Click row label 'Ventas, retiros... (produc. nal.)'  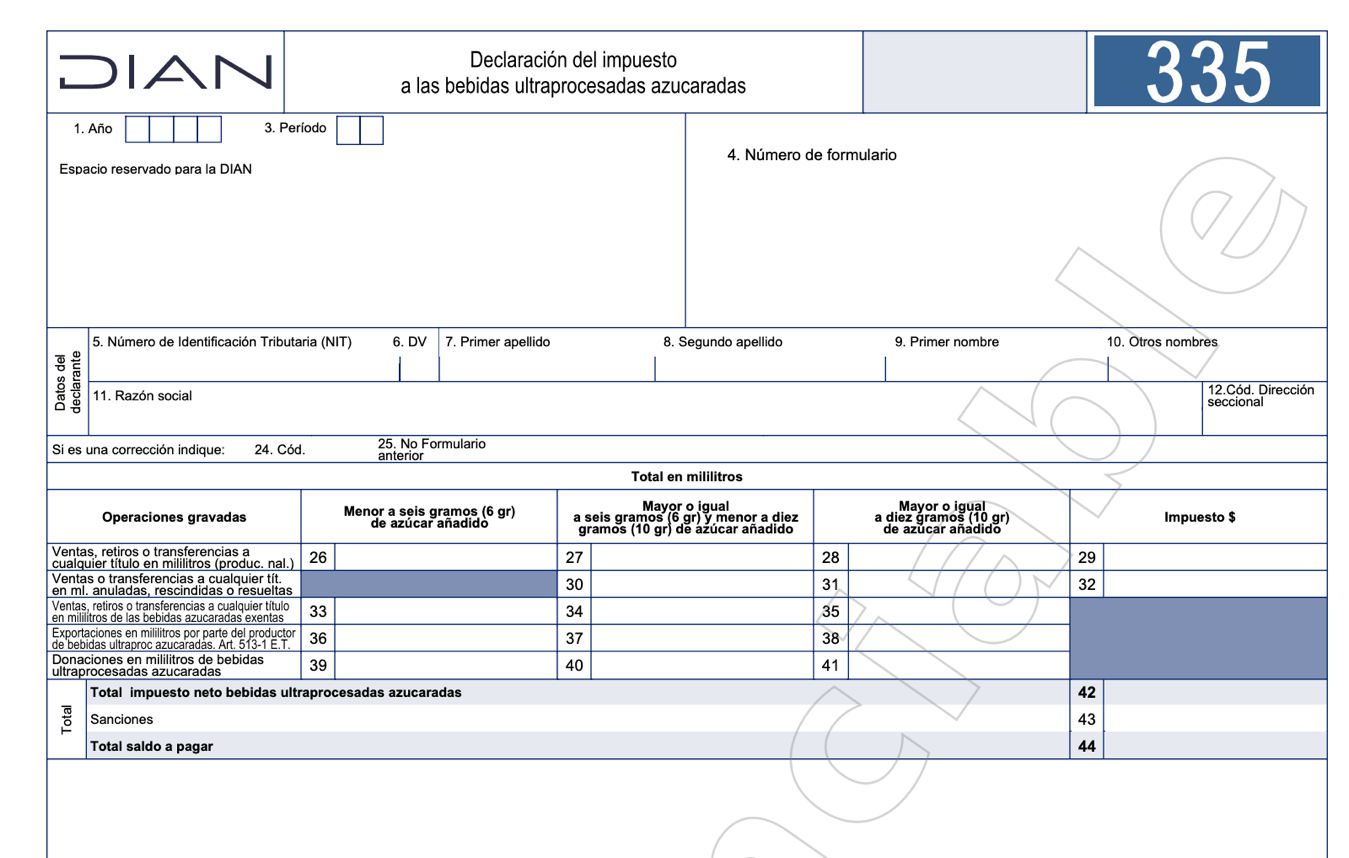click(174, 558)
